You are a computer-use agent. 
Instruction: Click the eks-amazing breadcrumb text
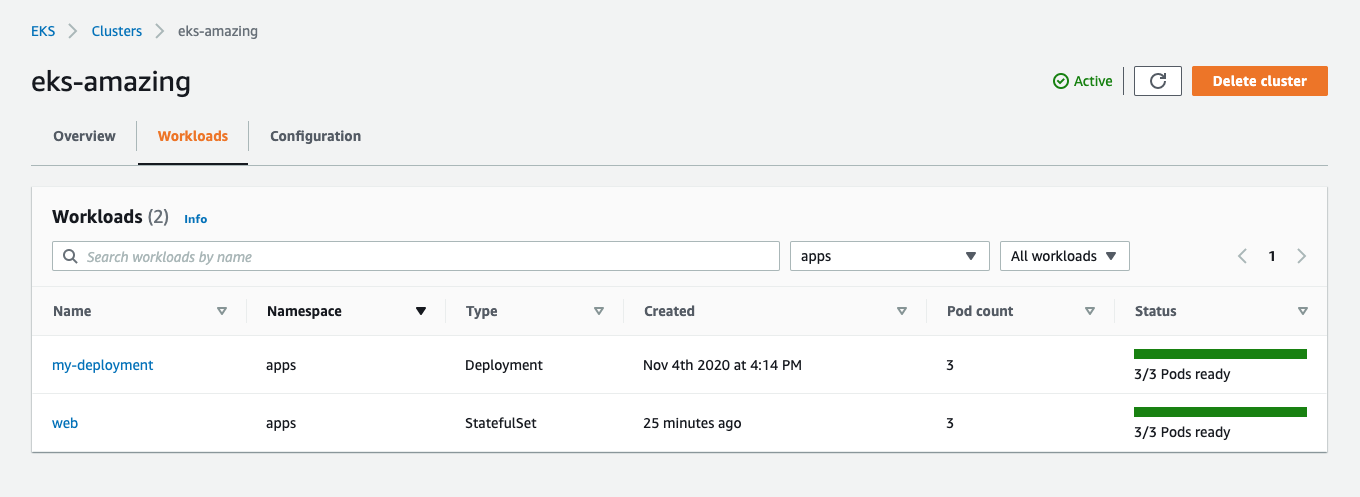(218, 31)
